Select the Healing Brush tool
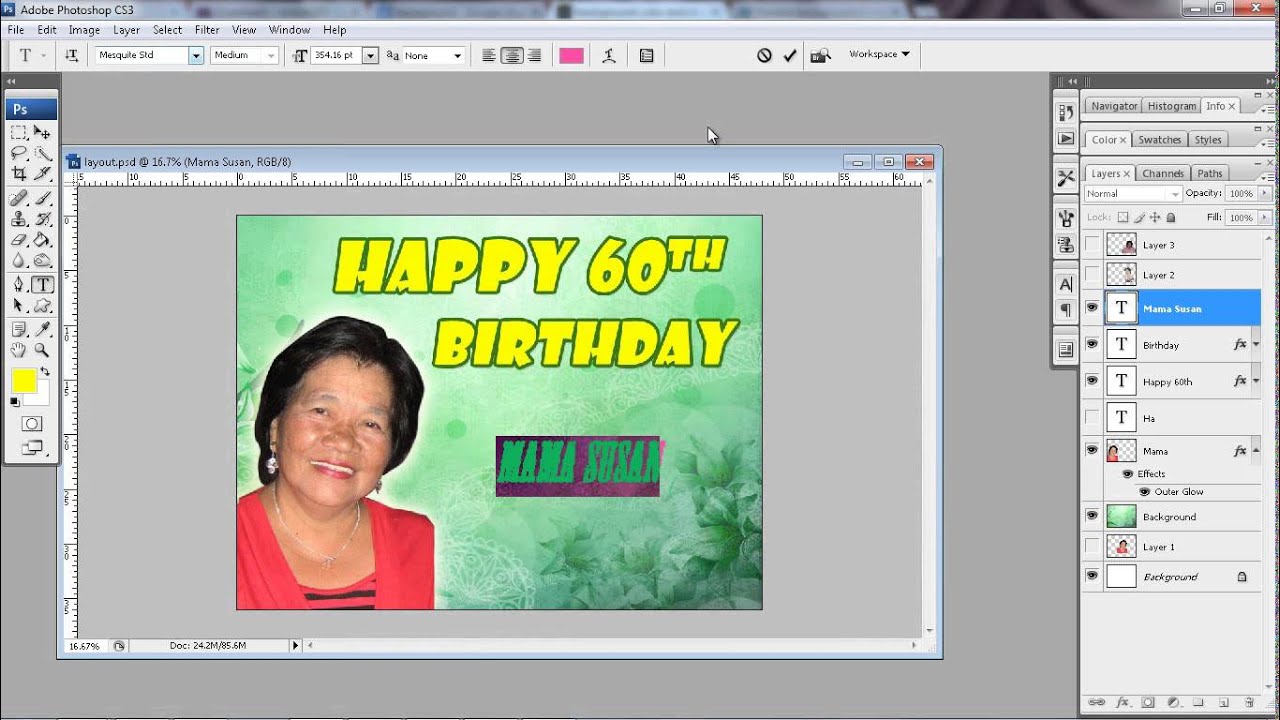 [19, 198]
